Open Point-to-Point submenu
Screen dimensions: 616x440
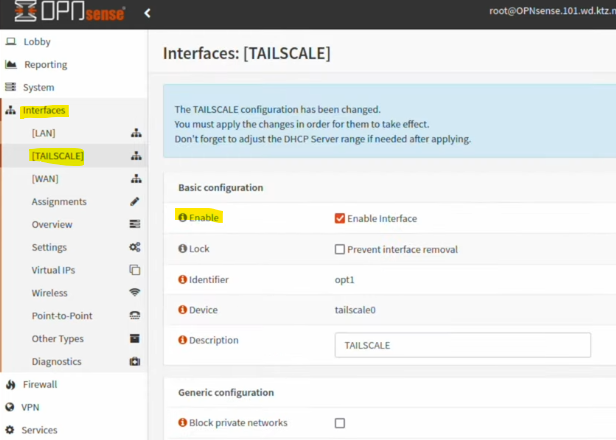(x=62, y=316)
